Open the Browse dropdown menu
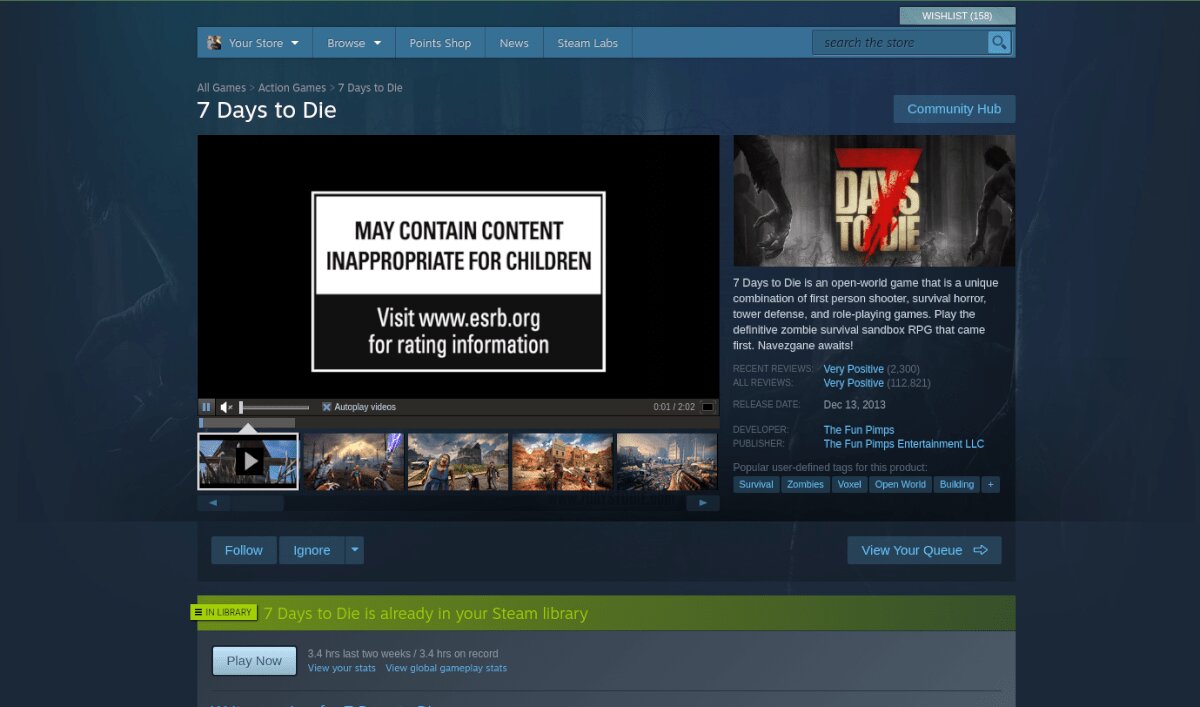The height and width of the screenshot is (707, 1200). click(351, 42)
